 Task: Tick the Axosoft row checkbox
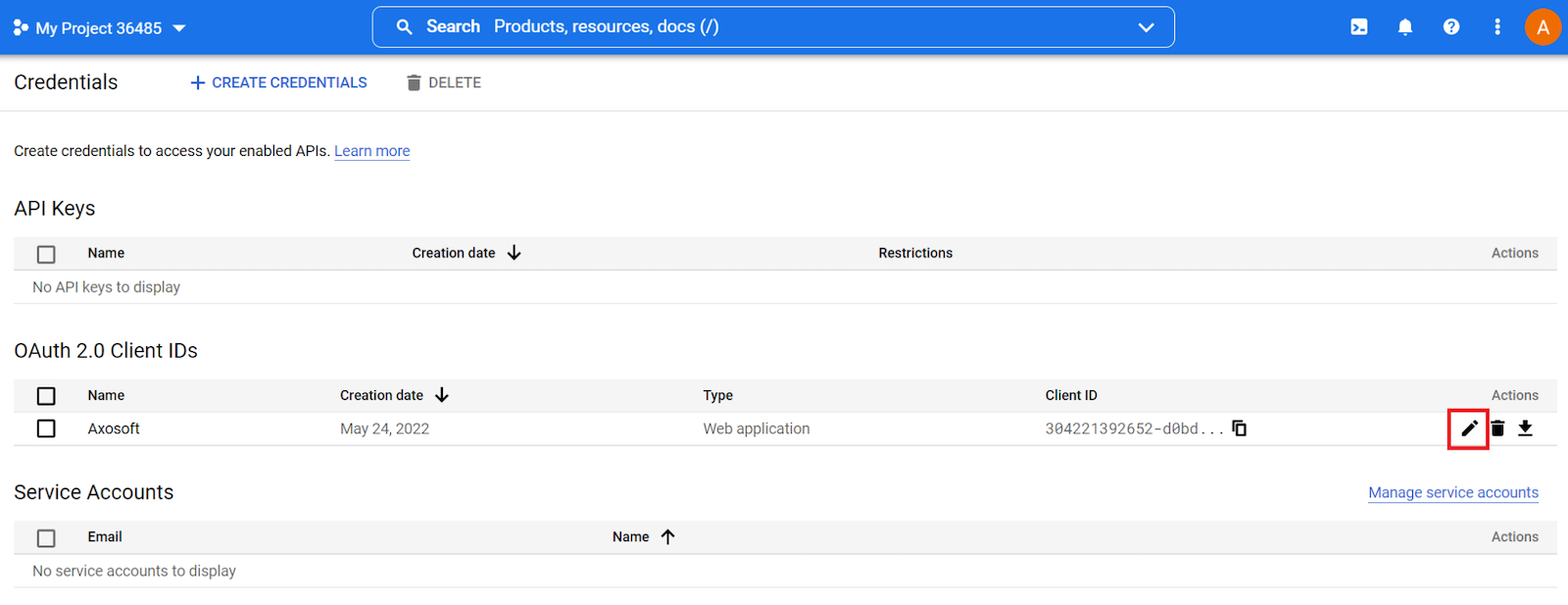46,429
